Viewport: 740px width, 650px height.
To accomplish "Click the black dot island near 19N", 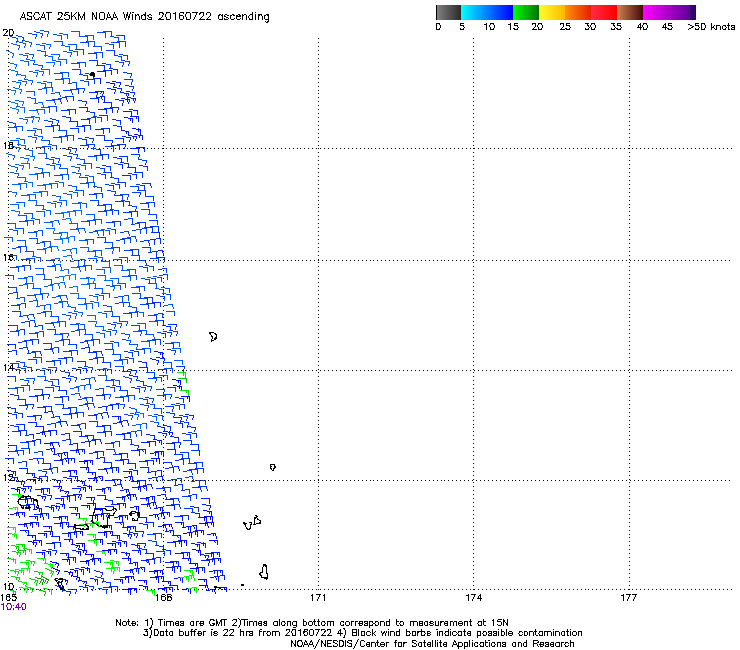I will [x=92, y=75].
